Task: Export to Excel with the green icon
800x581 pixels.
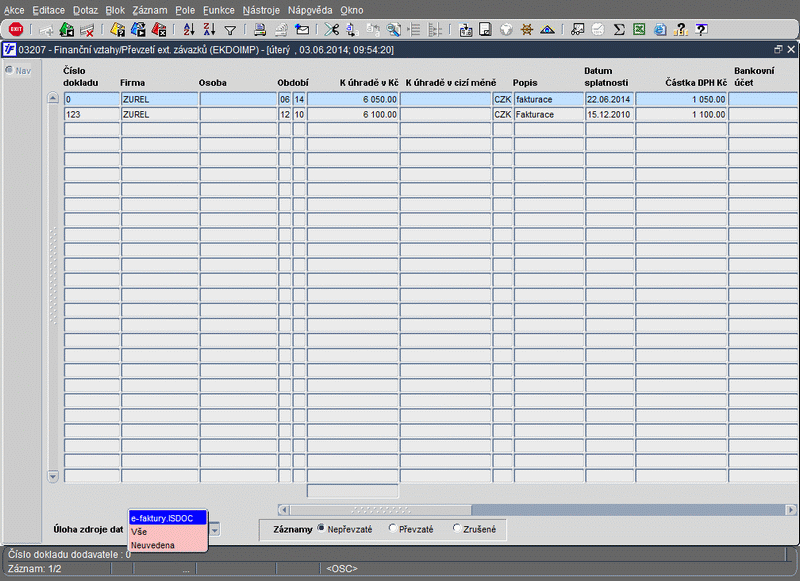Action: click(x=639, y=30)
